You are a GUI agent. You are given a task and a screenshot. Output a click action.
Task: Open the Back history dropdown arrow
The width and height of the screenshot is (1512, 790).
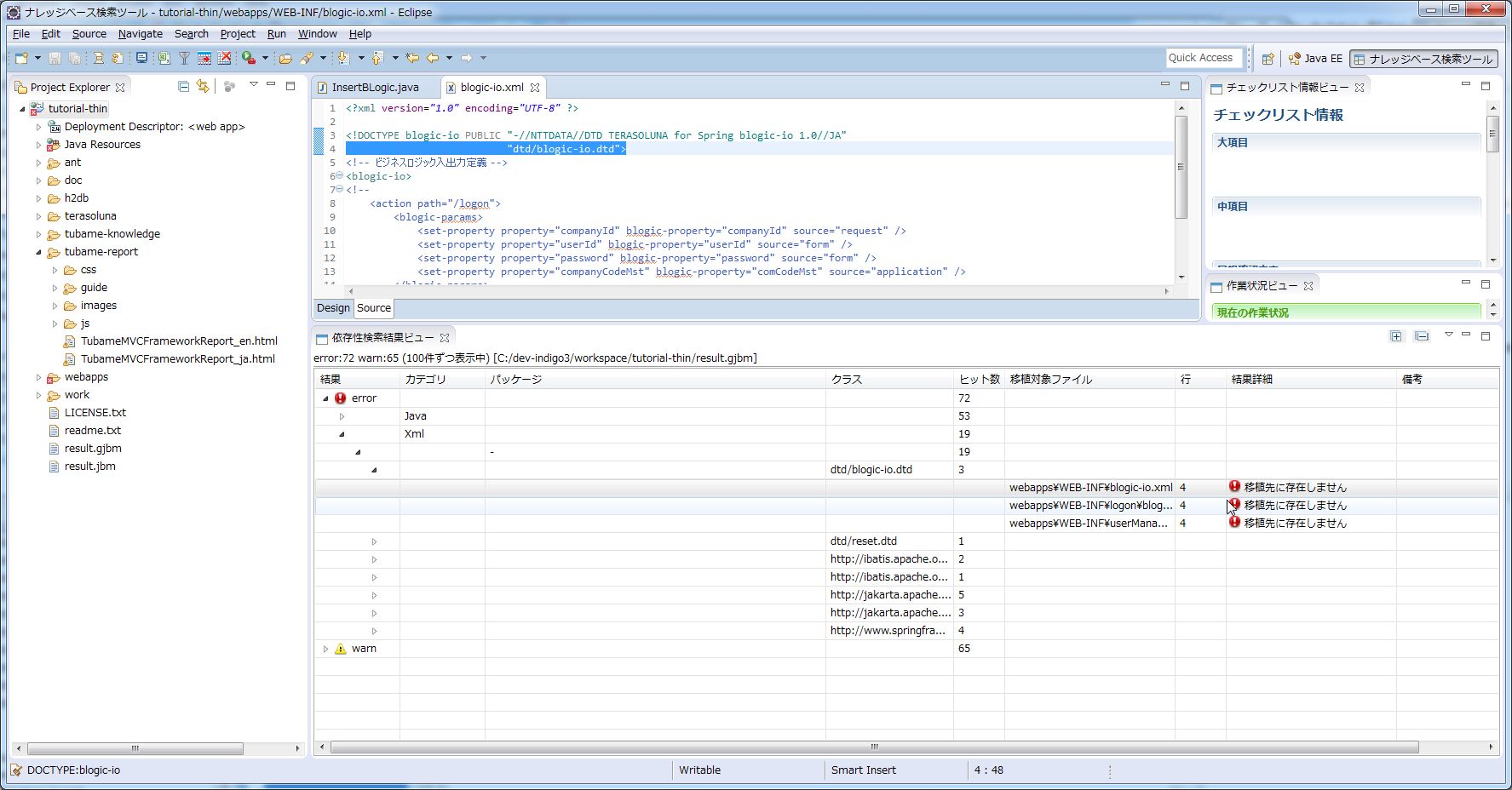tap(449, 58)
